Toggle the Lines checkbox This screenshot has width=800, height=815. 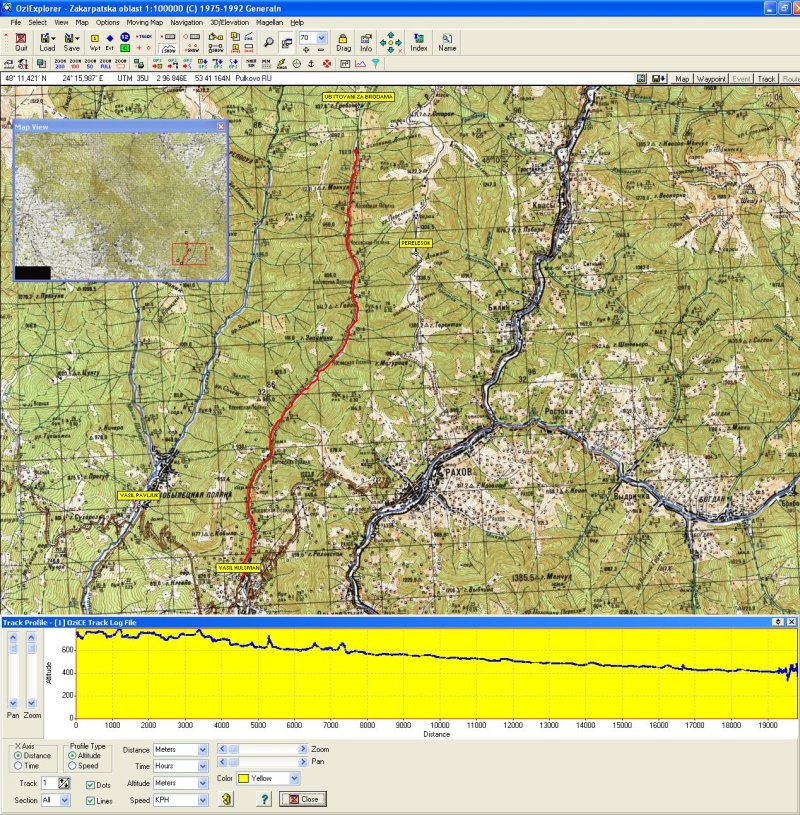tap(91, 800)
